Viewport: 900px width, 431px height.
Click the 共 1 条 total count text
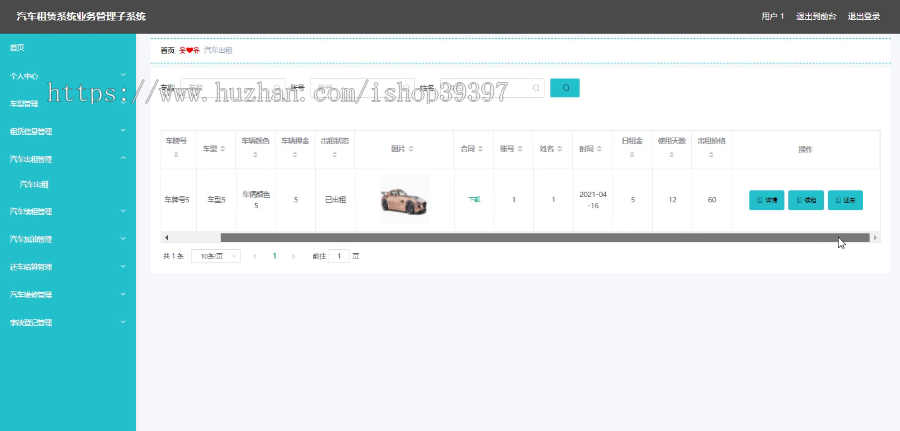(173, 257)
